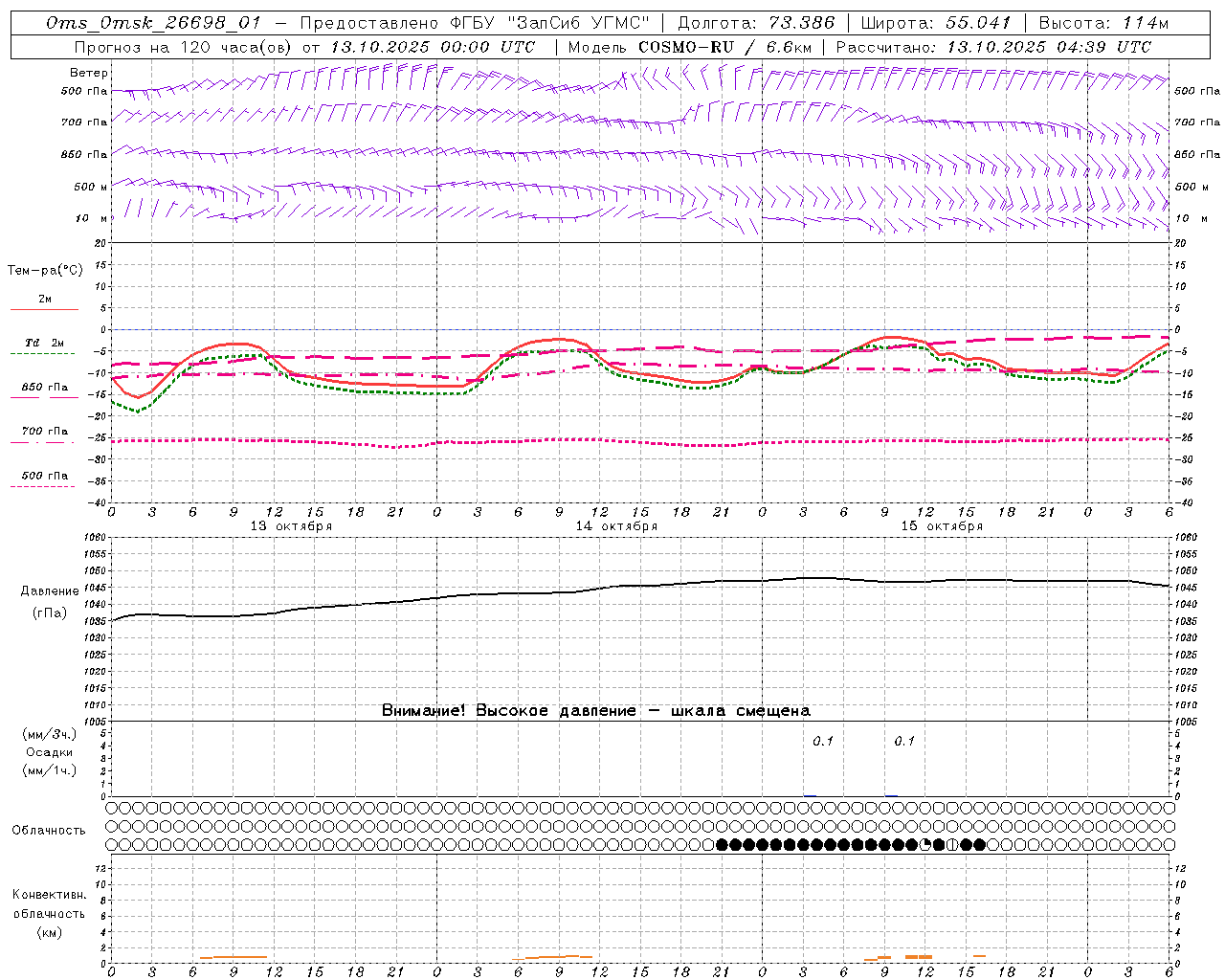Image resolution: width=1225 pixels, height=980 pixels.
Task: Click the pink dash-dot 700 гПа legend line
Action: (x=43, y=442)
